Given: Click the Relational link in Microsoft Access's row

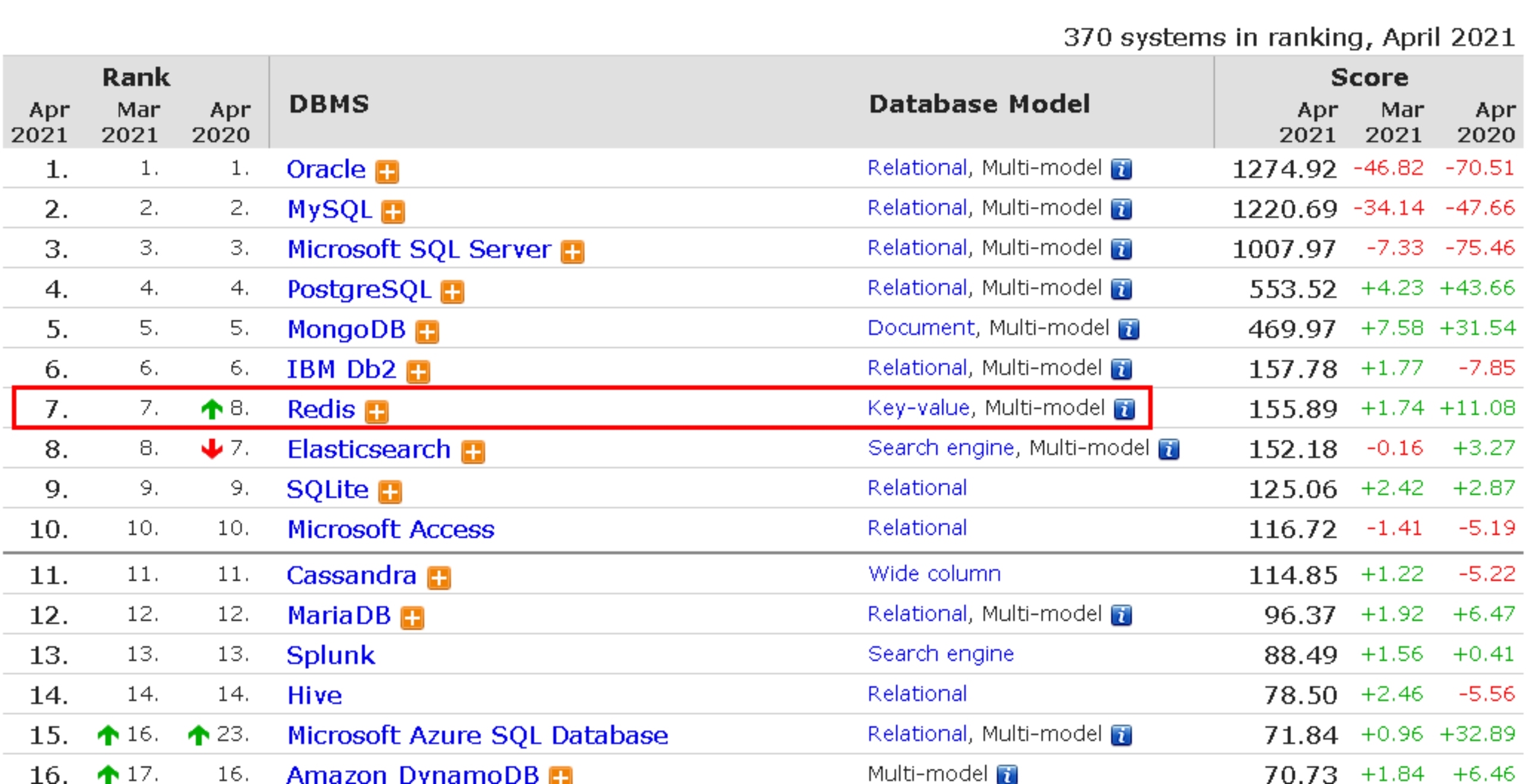Looking at the screenshot, I should [x=917, y=527].
